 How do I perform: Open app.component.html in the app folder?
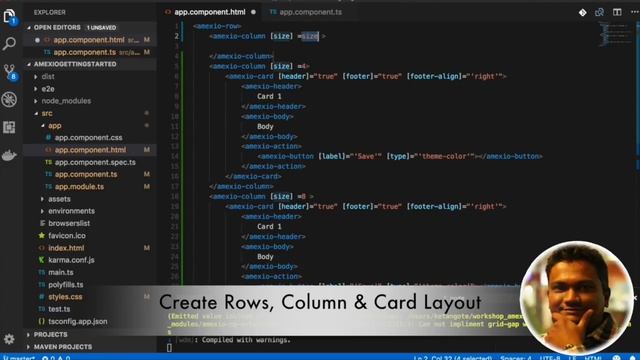[x=90, y=150]
